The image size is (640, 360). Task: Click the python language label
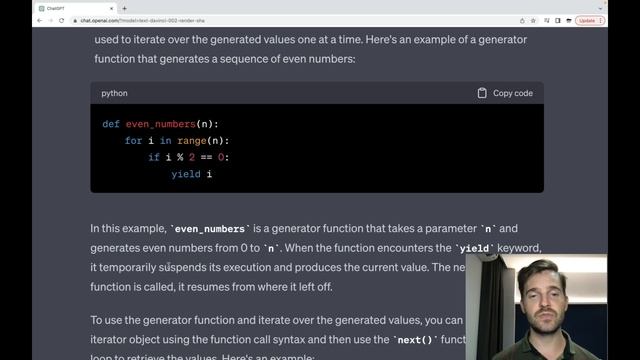(x=114, y=93)
